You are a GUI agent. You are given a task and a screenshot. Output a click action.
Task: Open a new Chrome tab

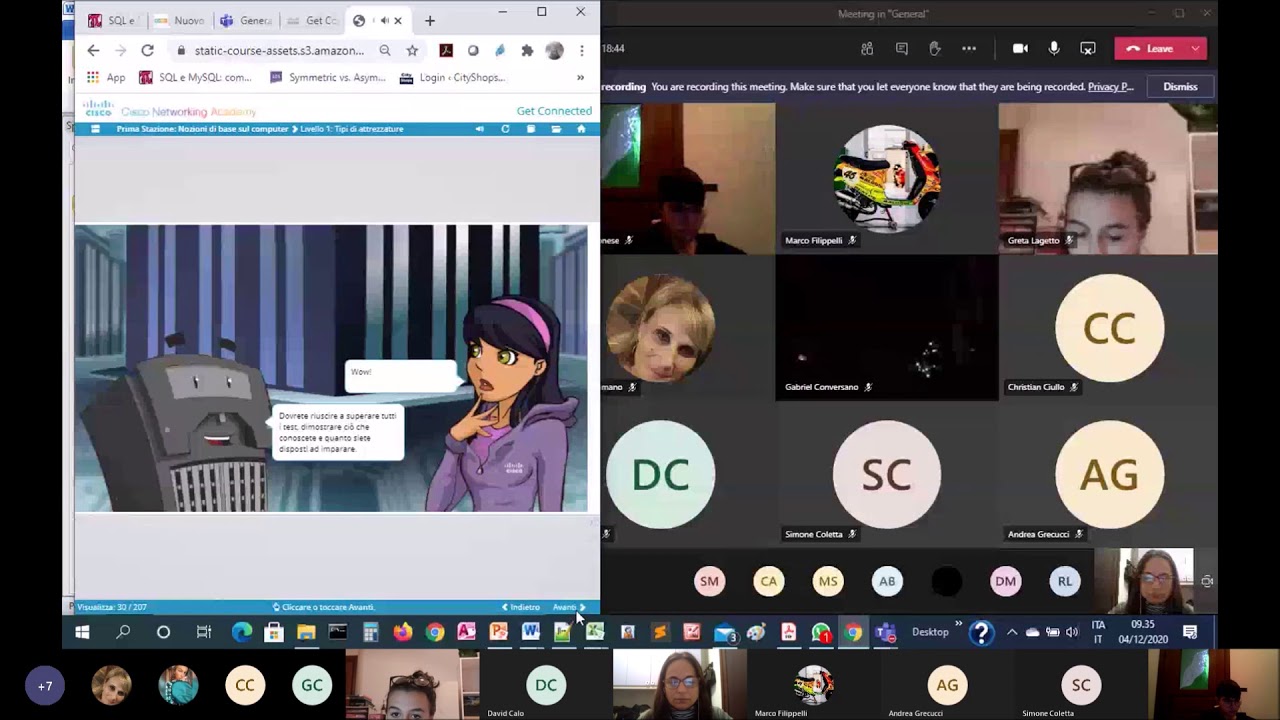pyautogui.click(x=430, y=20)
